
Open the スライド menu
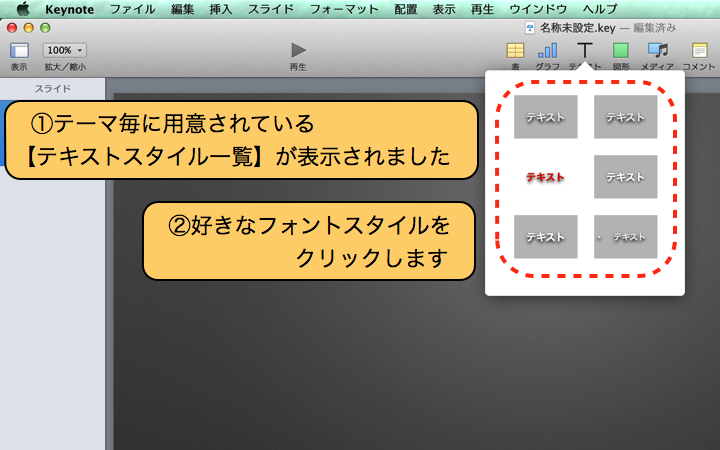pos(271,9)
